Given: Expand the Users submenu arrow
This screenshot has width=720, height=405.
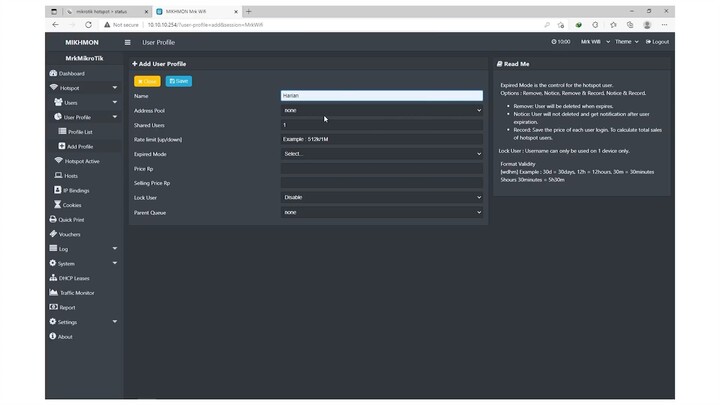Looking at the screenshot, I should [115, 102].
